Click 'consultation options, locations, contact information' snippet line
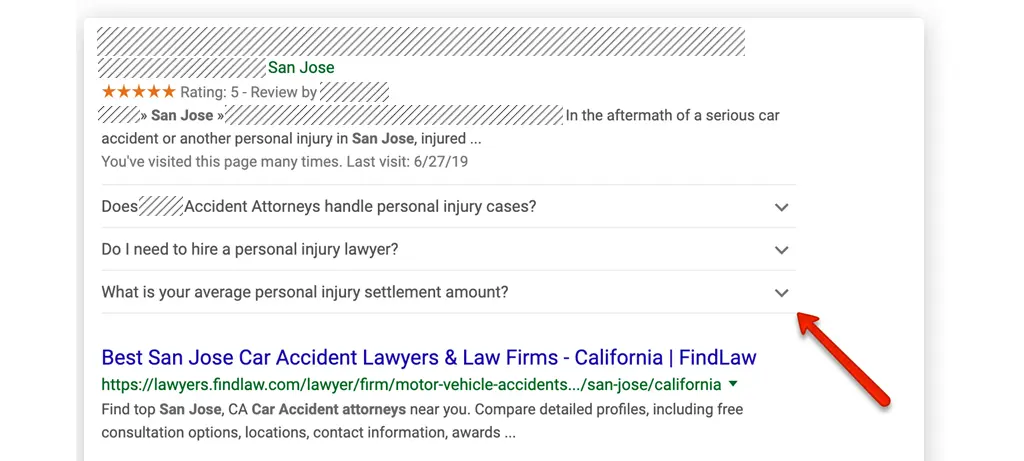The image size is (1024, 461). tap(308, 433)
